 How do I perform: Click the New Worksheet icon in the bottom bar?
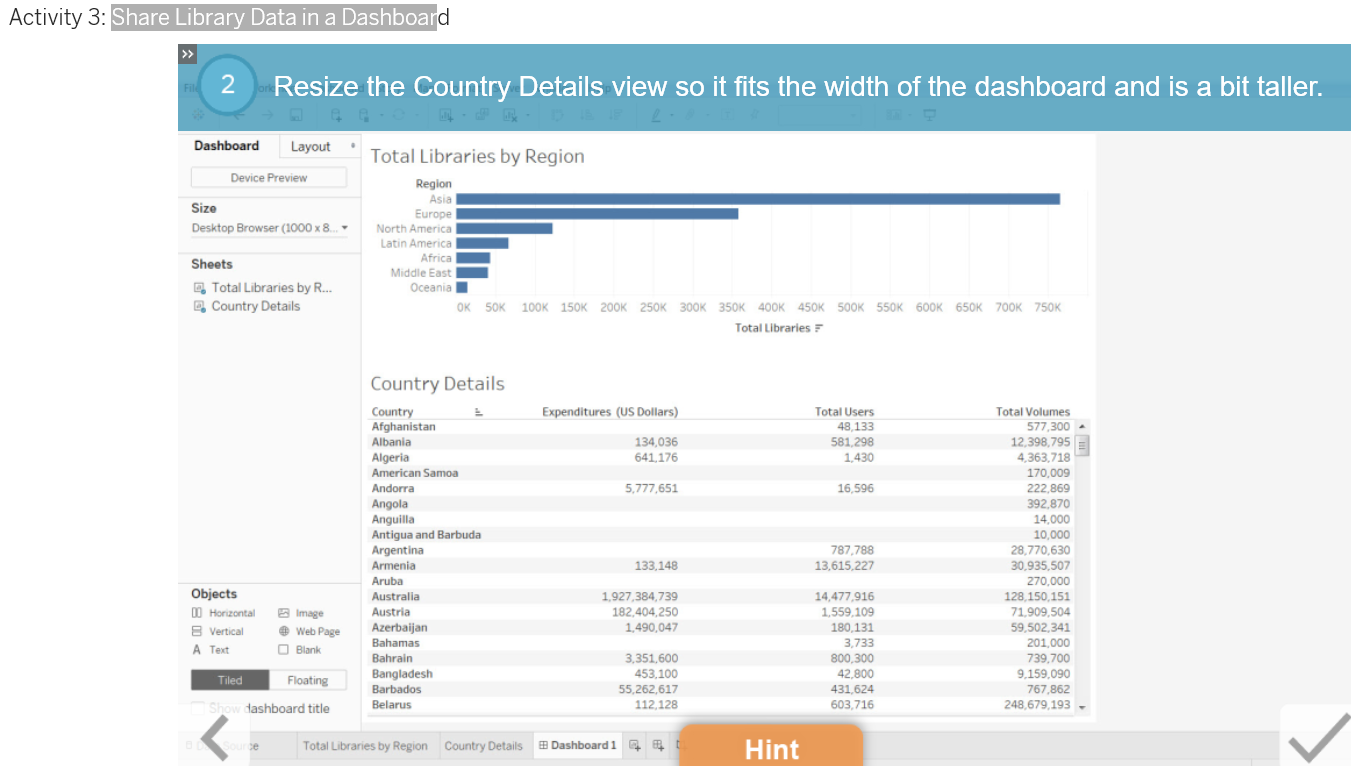634,745
